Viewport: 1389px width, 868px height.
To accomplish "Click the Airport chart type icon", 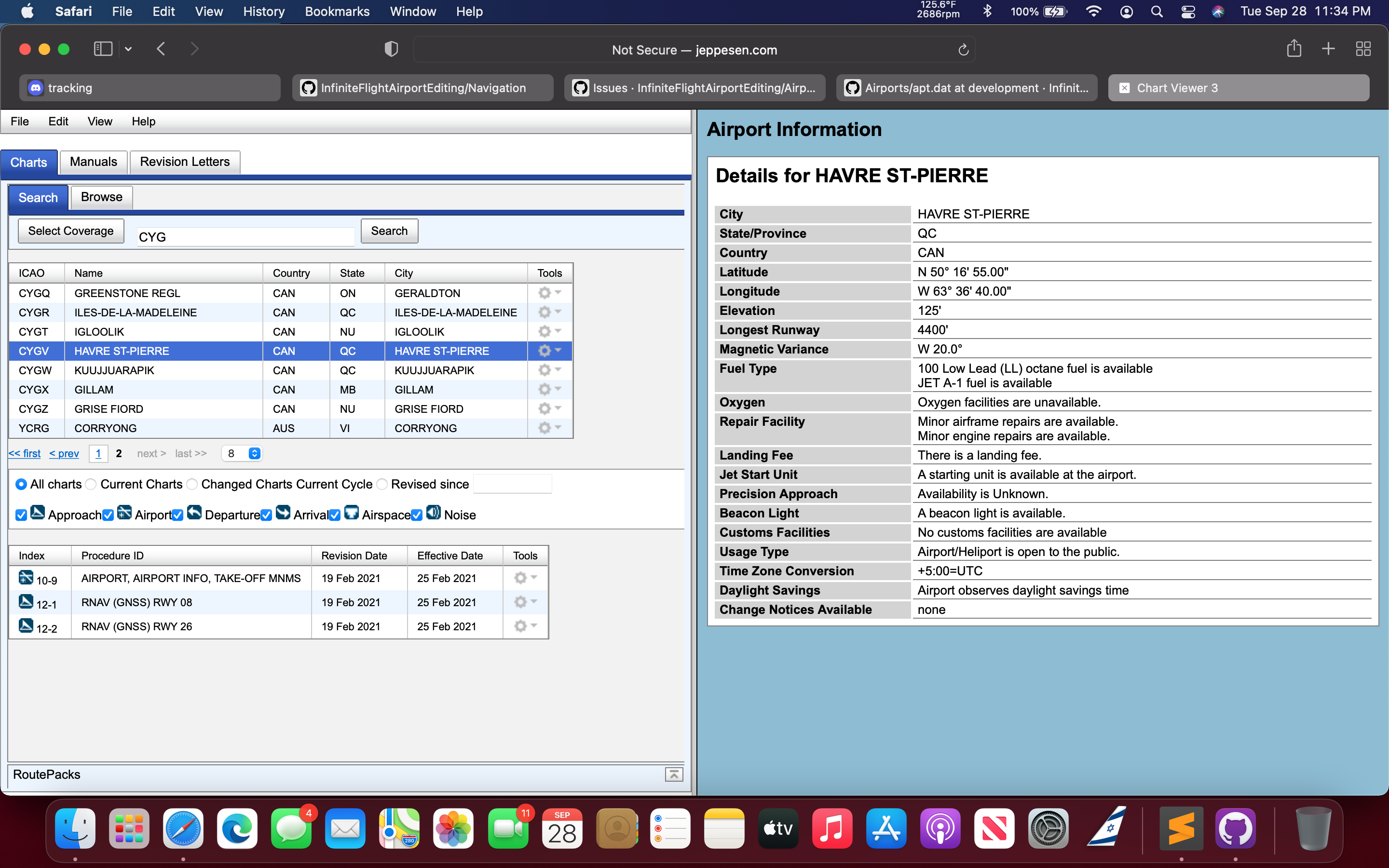I will click(x=125, y=513).
